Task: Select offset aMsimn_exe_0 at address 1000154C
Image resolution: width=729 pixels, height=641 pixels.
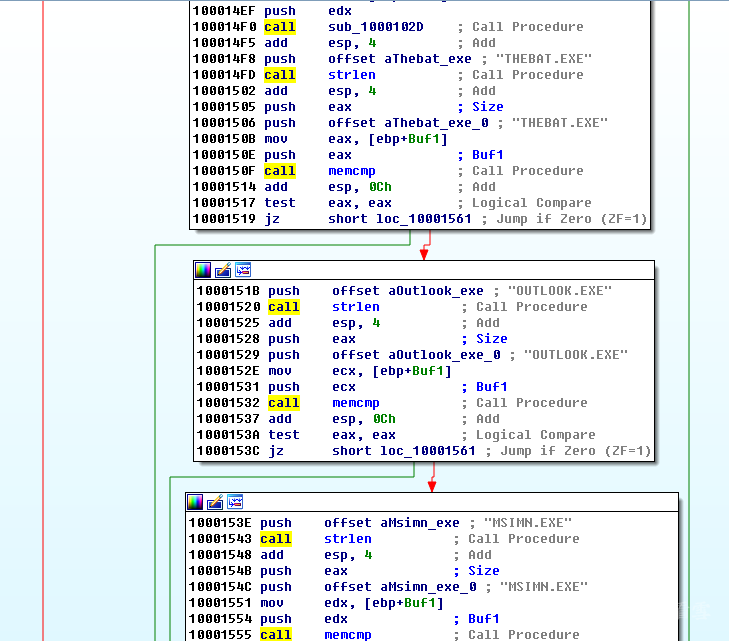Action: [x=400, y=587]
